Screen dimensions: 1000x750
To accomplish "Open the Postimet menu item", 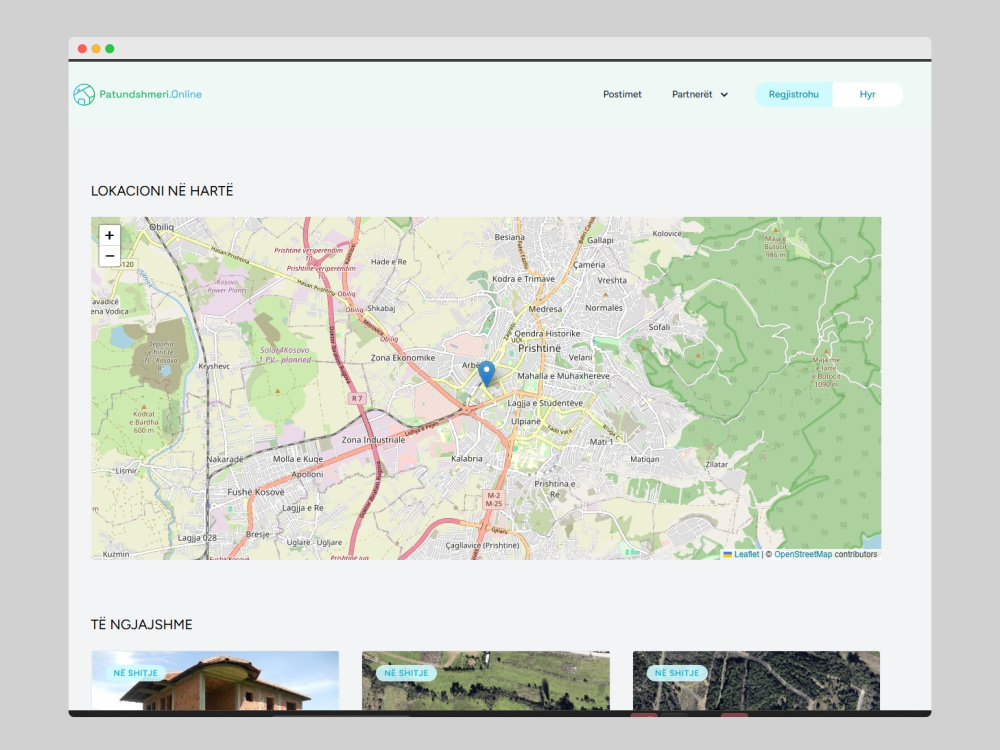I will (622, 94).
